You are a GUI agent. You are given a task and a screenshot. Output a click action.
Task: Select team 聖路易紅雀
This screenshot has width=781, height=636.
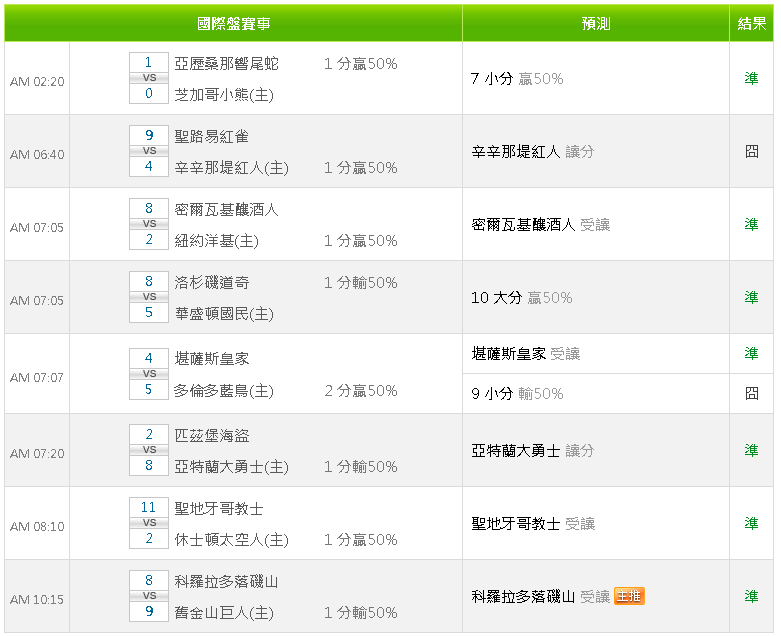211,136
